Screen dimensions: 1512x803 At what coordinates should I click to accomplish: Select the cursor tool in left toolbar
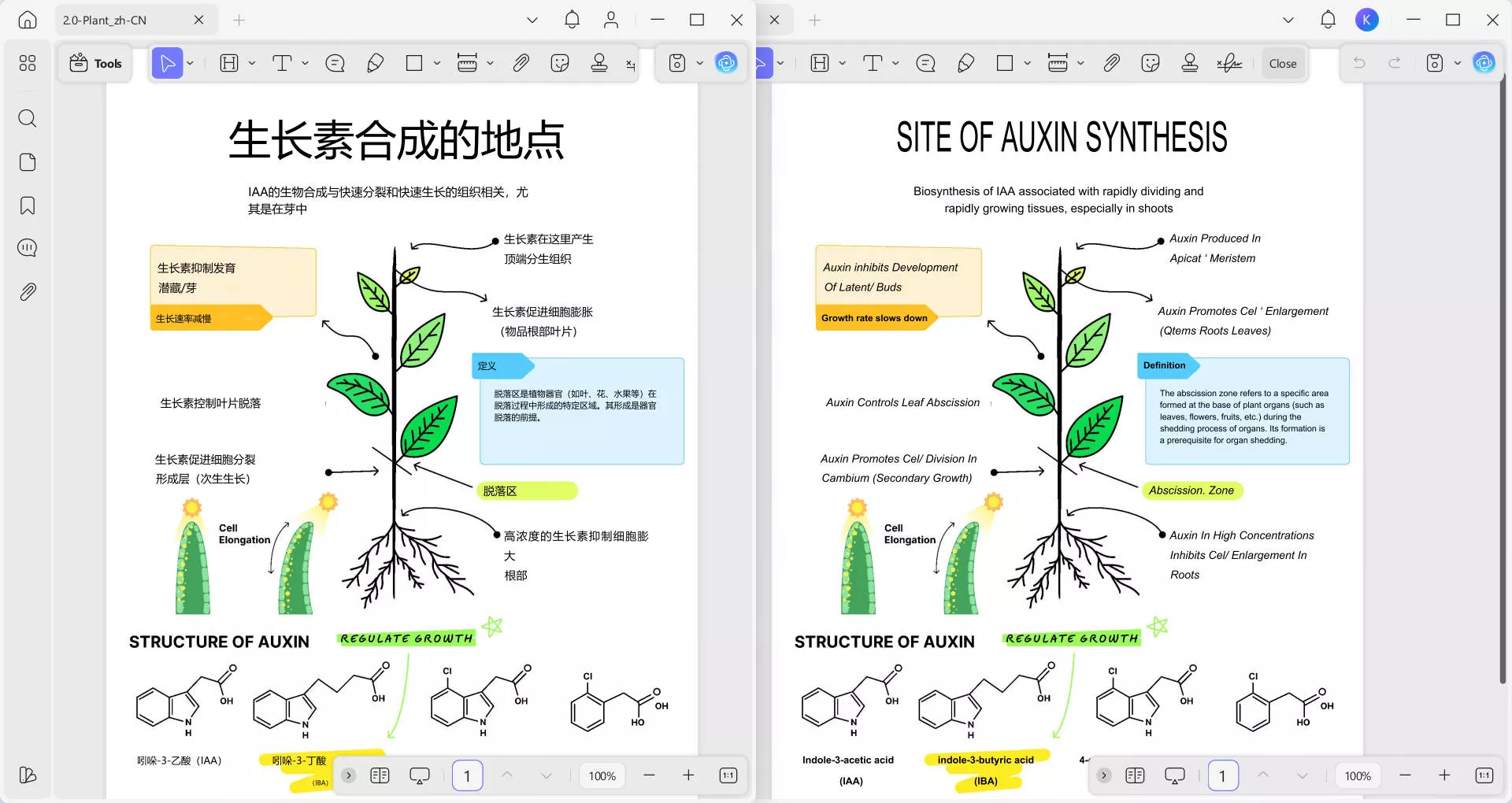[168, 63]
